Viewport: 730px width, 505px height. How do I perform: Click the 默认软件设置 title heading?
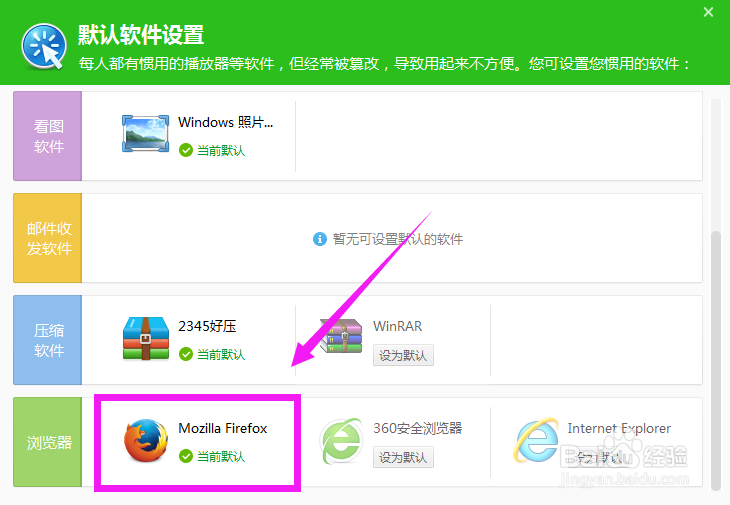coord(141,35)
